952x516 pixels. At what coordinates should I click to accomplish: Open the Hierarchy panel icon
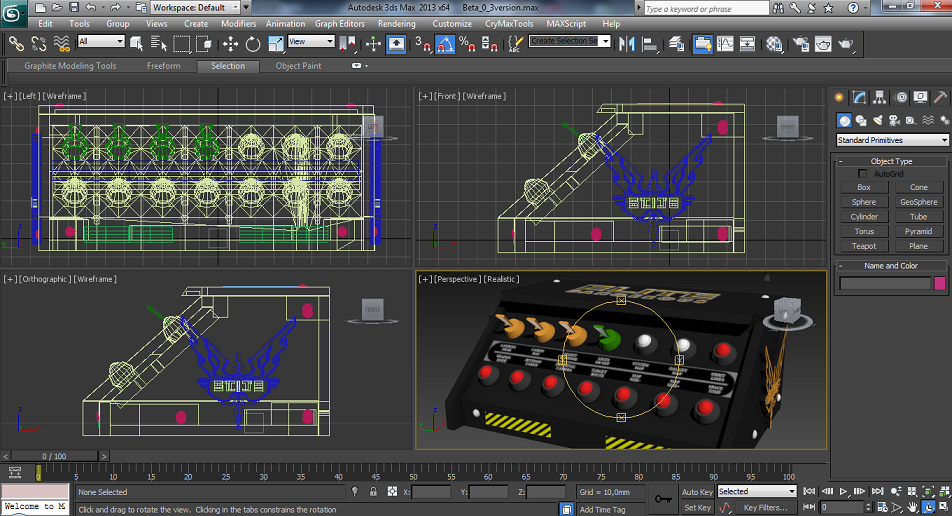pos(880,97)
